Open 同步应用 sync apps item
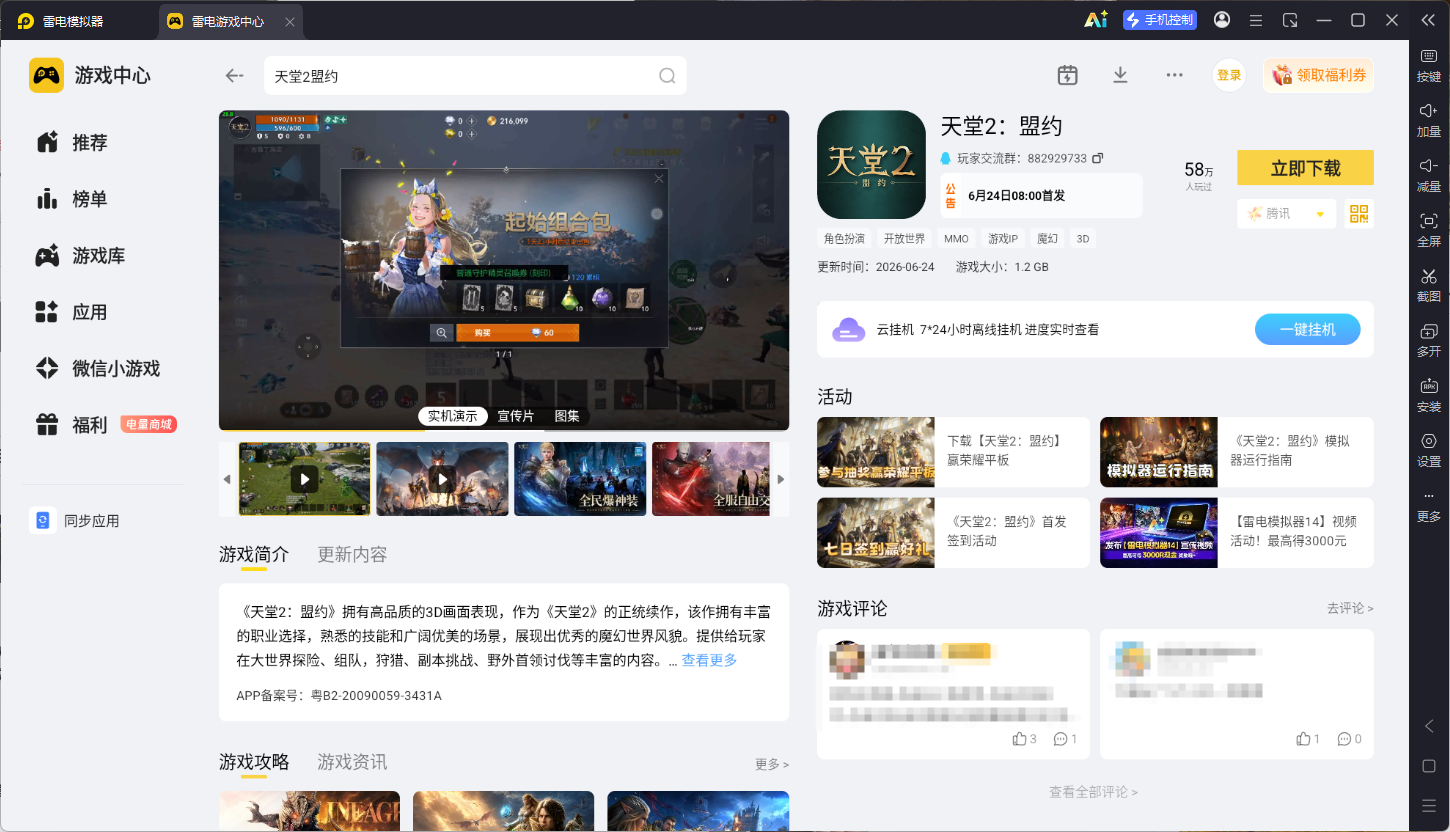Screen dimensions: 1450x832 (75, 521)
